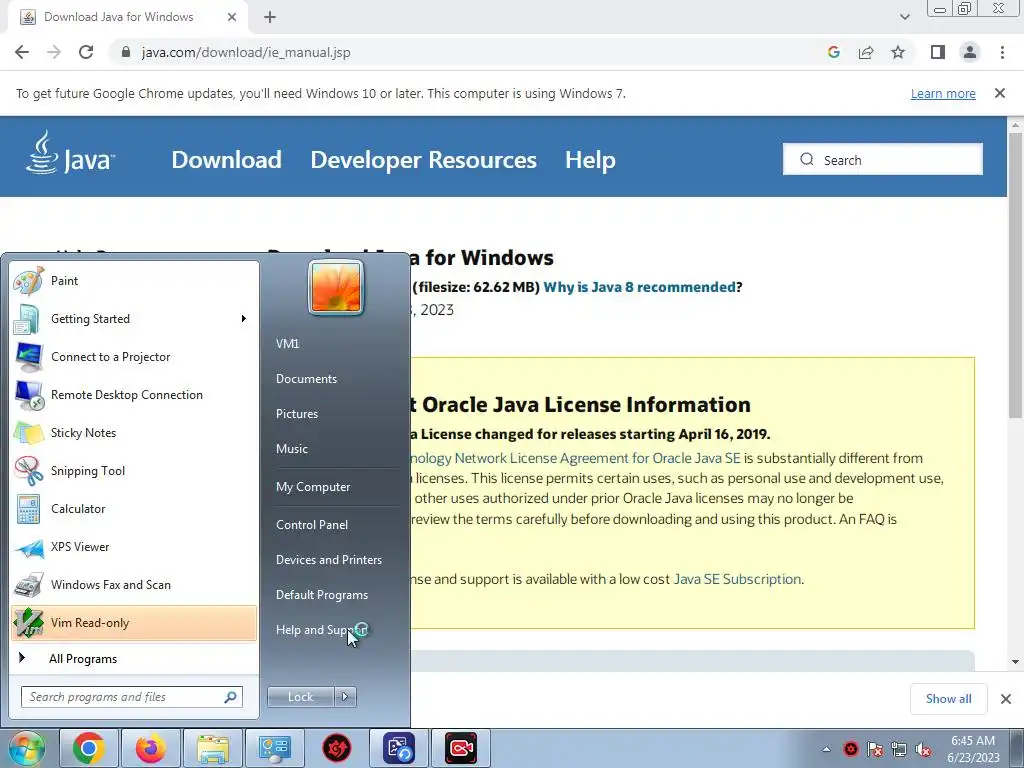Open Control Panel
The image size is (1024, 768).
point(312,525)
